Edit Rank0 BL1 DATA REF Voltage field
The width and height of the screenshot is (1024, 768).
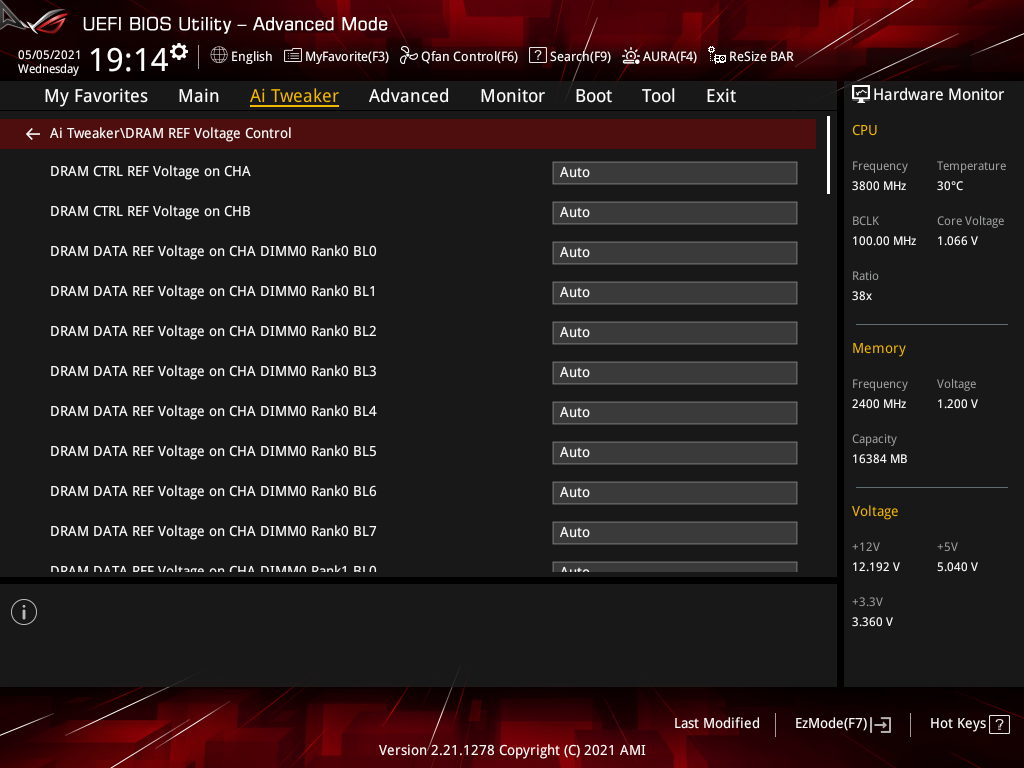pyautogui.click(x=675, y=293)
